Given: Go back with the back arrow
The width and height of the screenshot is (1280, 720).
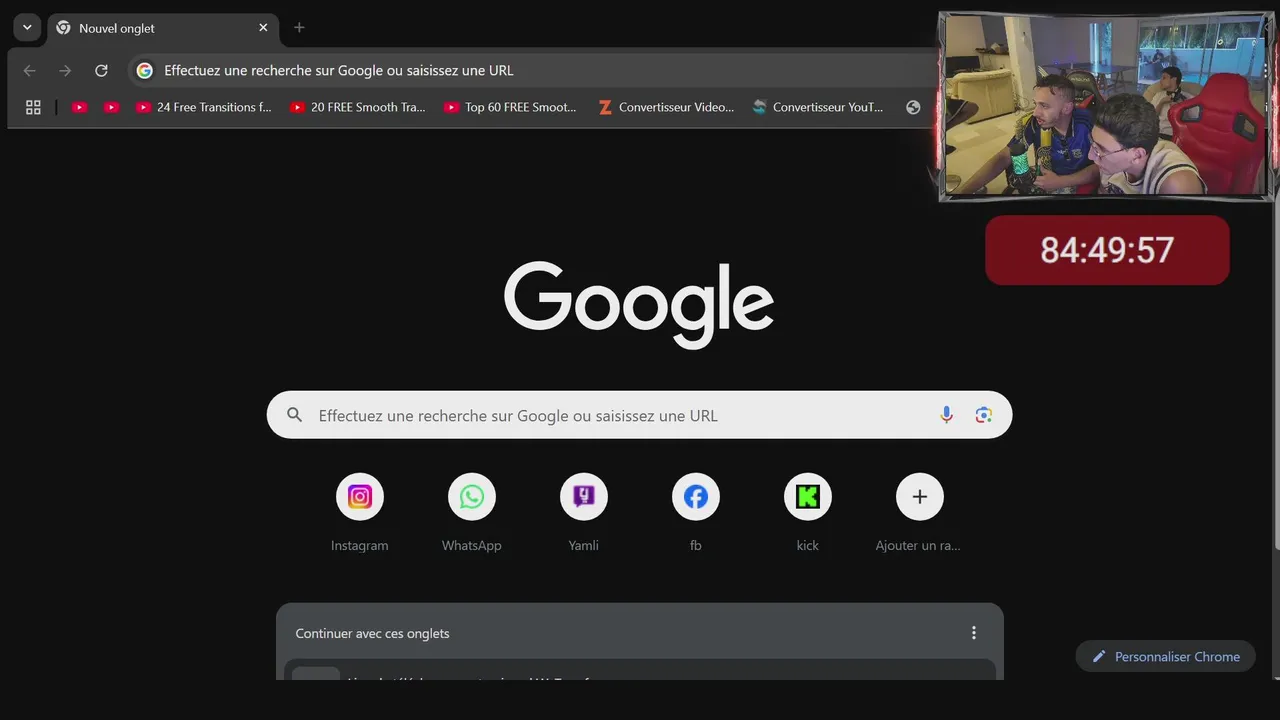Looking at the screenshot, I should coord(29,70).
